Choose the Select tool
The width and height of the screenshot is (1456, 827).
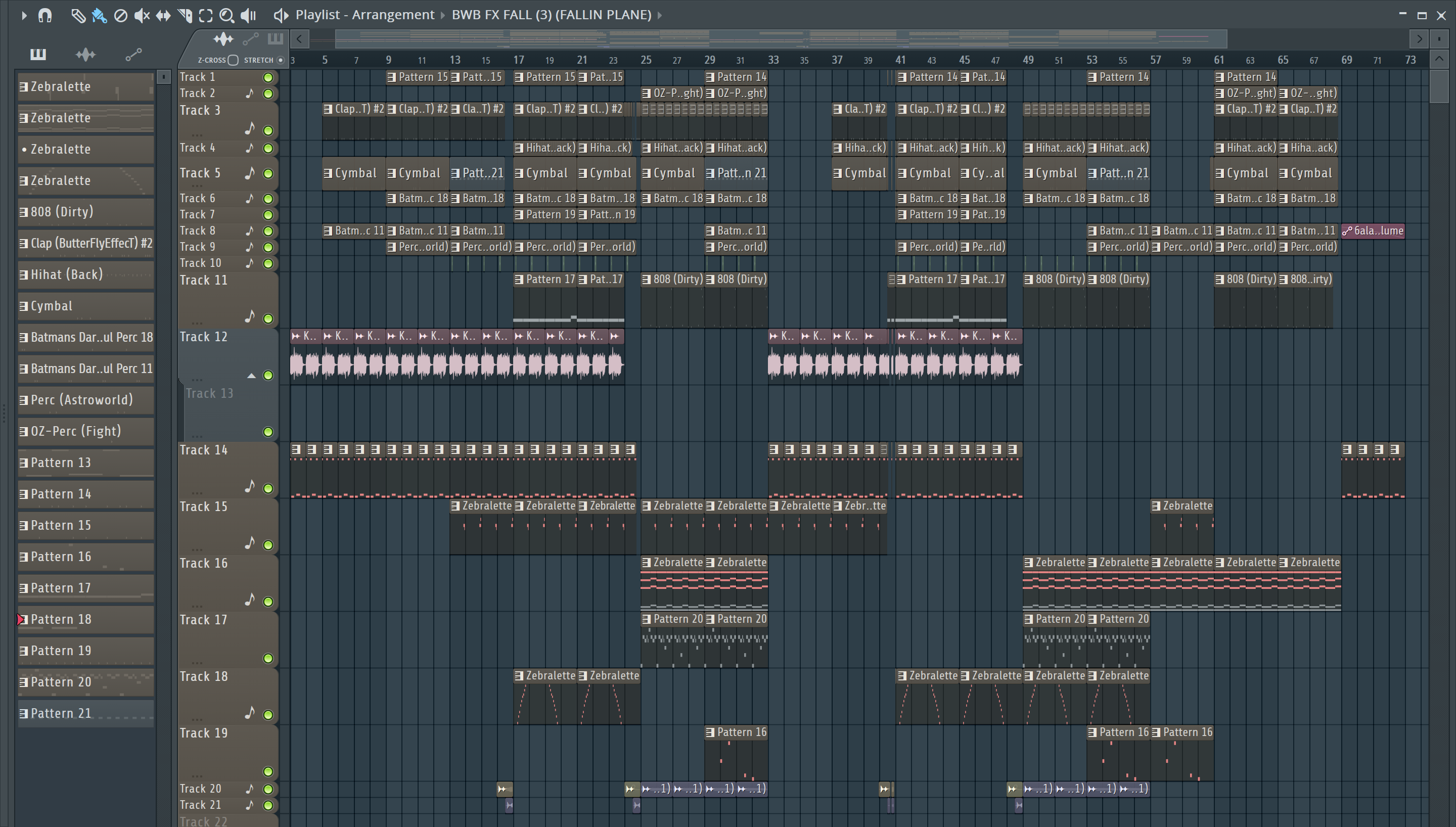coord(206,15)
